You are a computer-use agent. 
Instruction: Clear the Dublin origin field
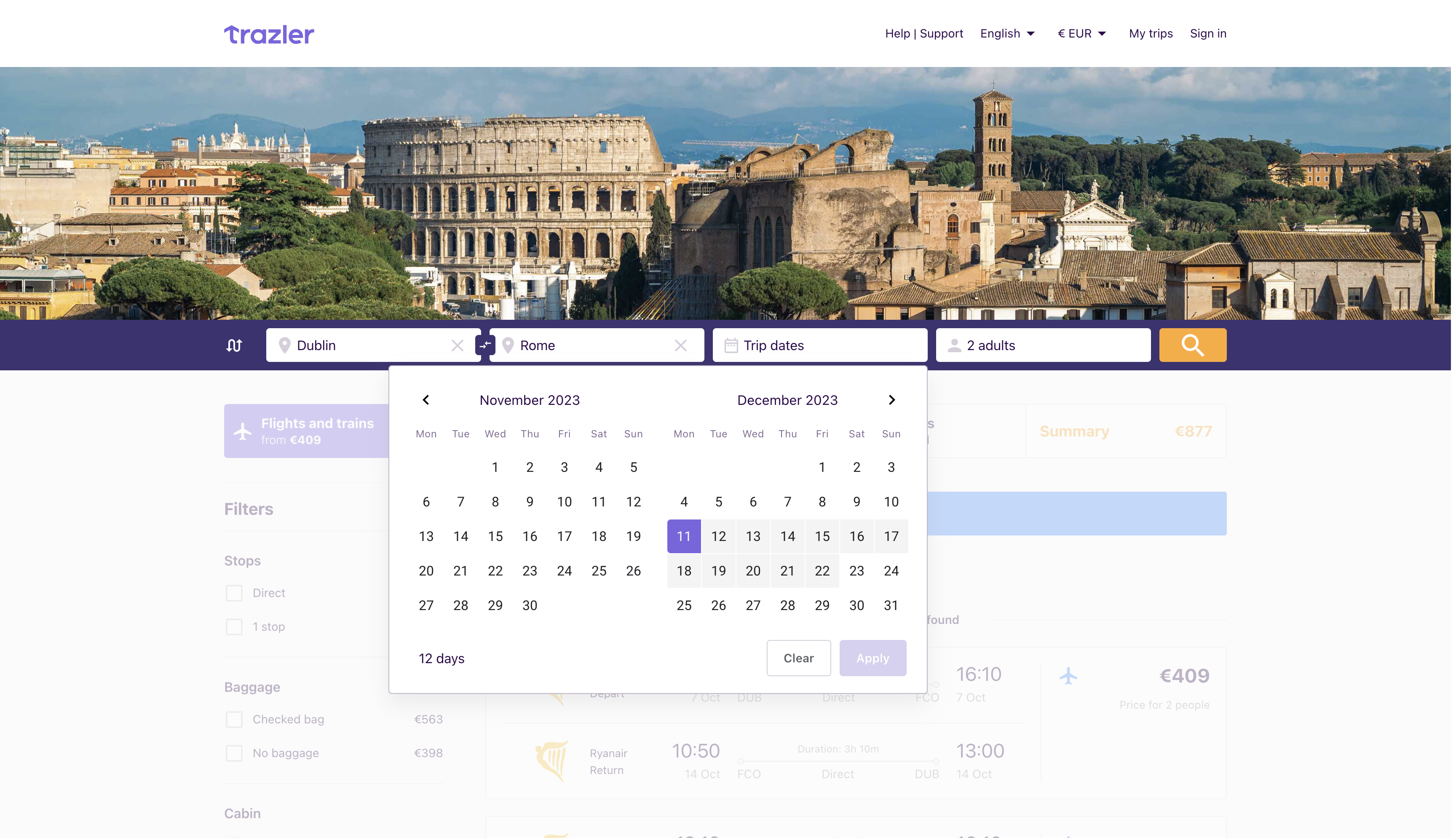[458, 345]
